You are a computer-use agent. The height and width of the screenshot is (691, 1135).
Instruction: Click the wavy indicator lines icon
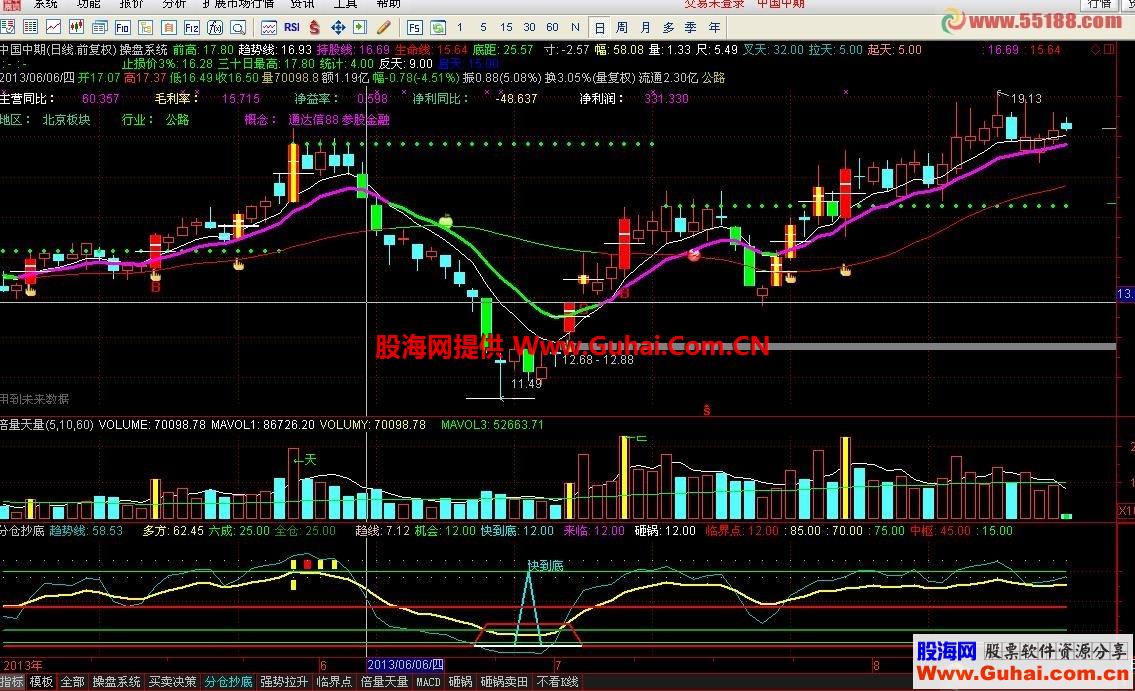pos(269,27)
